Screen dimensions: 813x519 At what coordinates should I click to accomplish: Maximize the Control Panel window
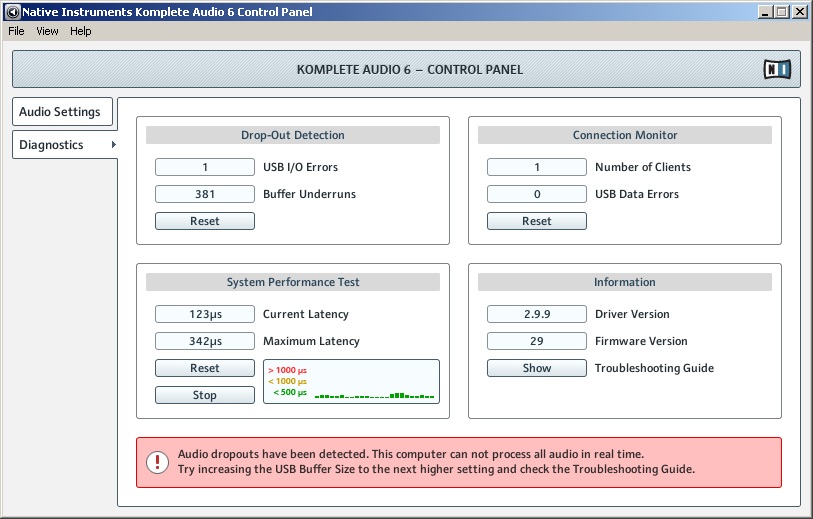781,11
